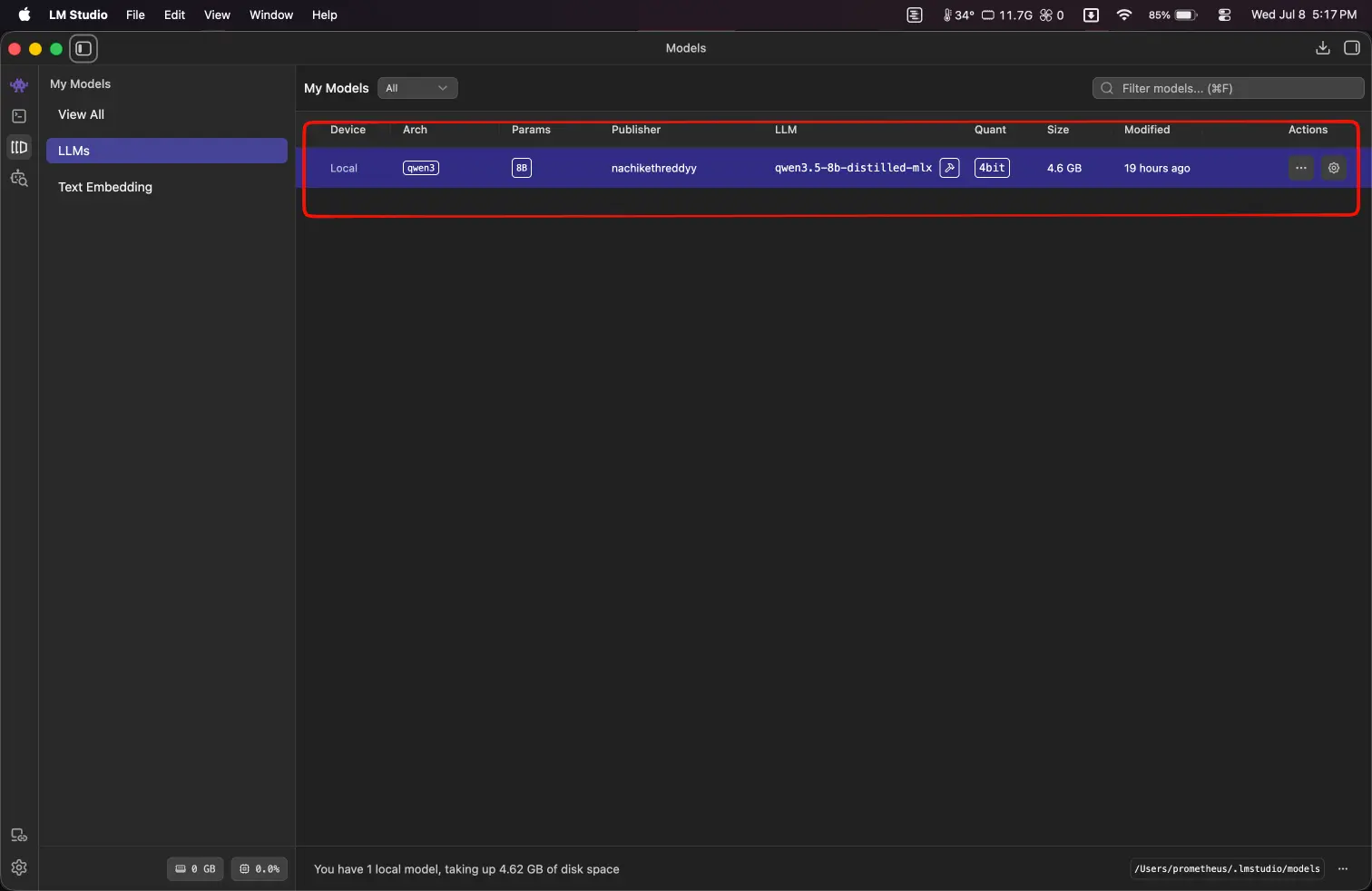Click the RAM usage 0 GB indicator
The height and width of the screenshot is (891, 1372).
tap(195, 869)
